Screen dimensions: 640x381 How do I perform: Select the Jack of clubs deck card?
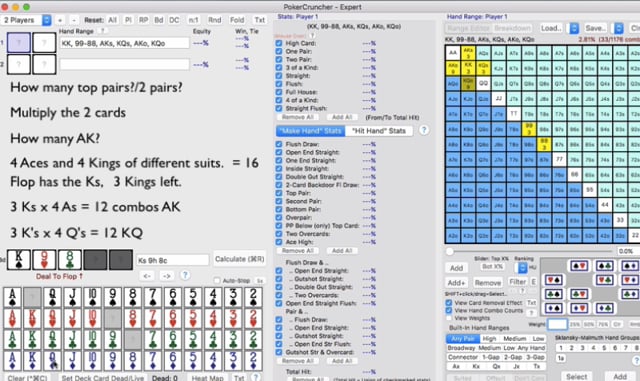click(x=72, y=339)
